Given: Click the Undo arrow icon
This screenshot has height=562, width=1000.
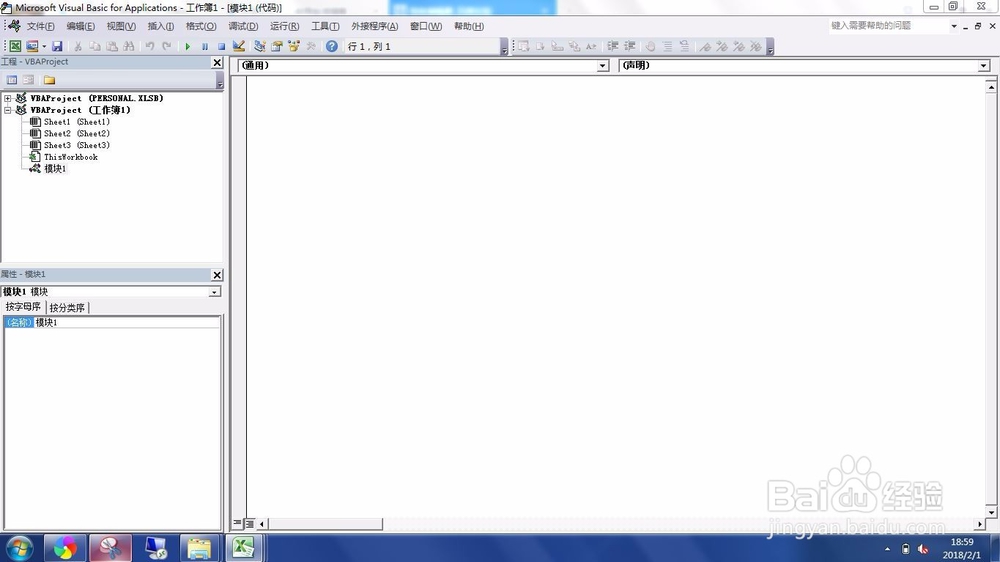Looking at the screenshot, I should pyautogui.click(x=150, y=46).
